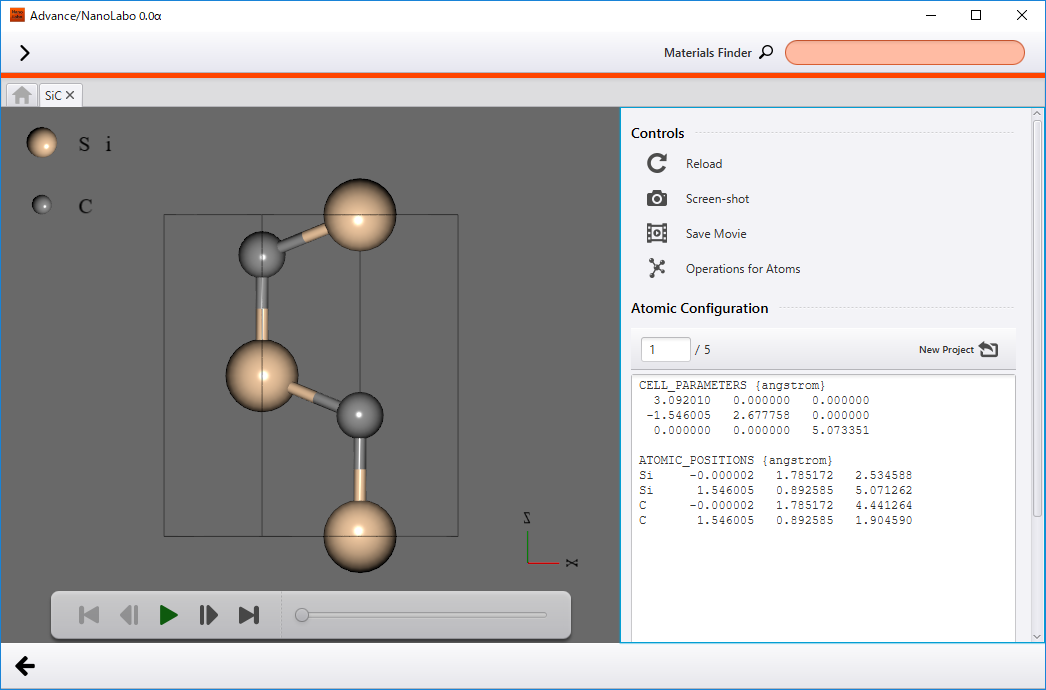Step back one frame
The image size is (1046, 690).
[x=129, y=615]
